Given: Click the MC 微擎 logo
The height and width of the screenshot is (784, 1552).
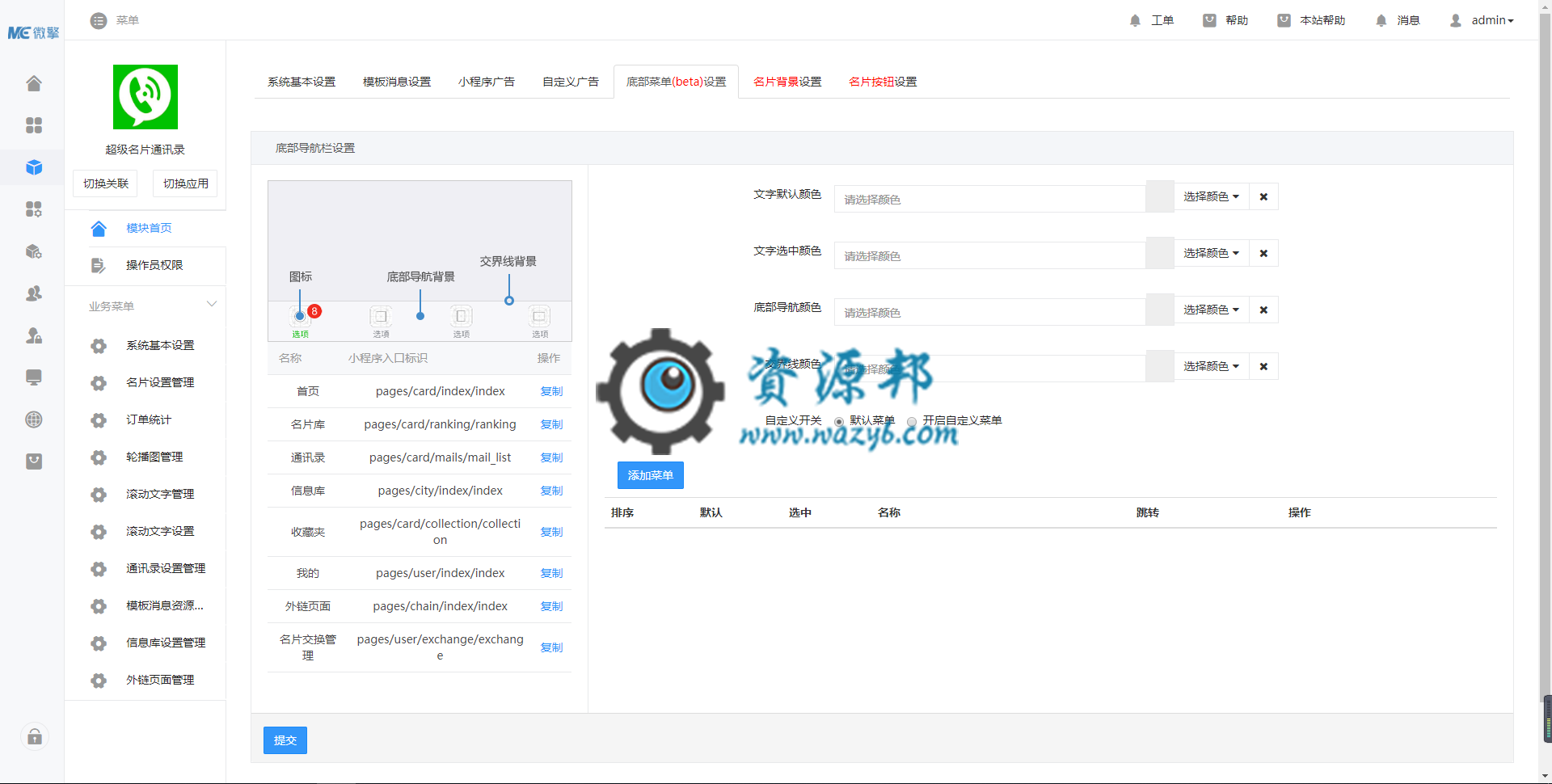Looking at the screenshot, I should pos(33,33).
